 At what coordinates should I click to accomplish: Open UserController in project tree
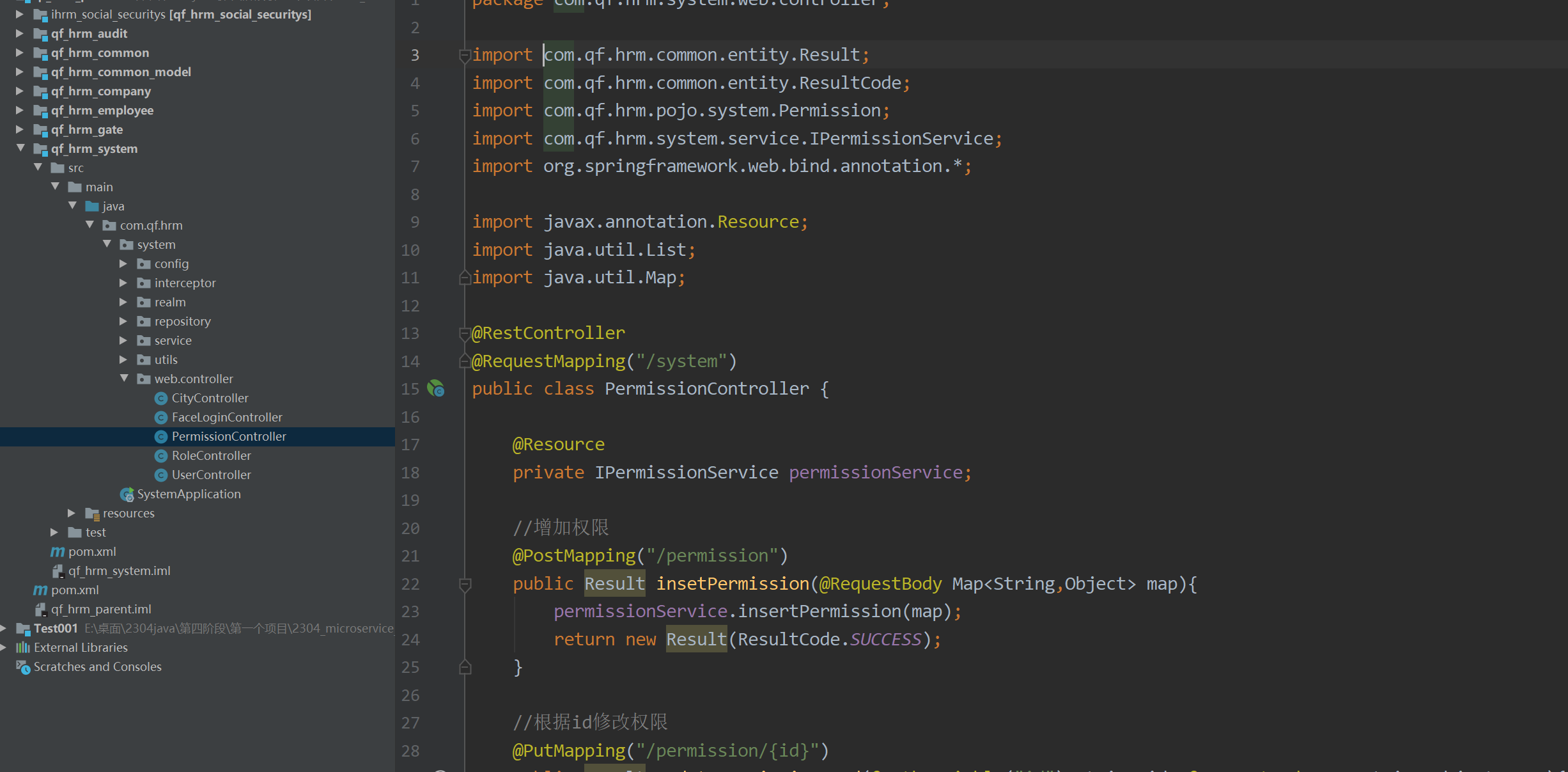[x=211, y=475]
